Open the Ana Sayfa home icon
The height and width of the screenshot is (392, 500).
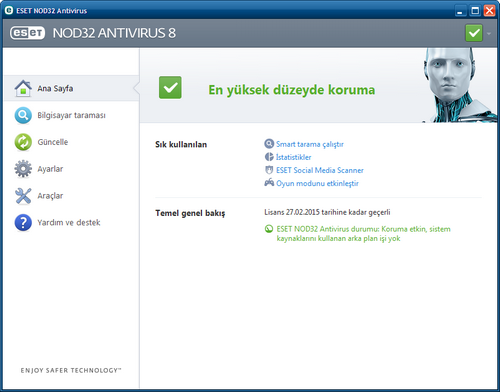click(x=23, y=88)
